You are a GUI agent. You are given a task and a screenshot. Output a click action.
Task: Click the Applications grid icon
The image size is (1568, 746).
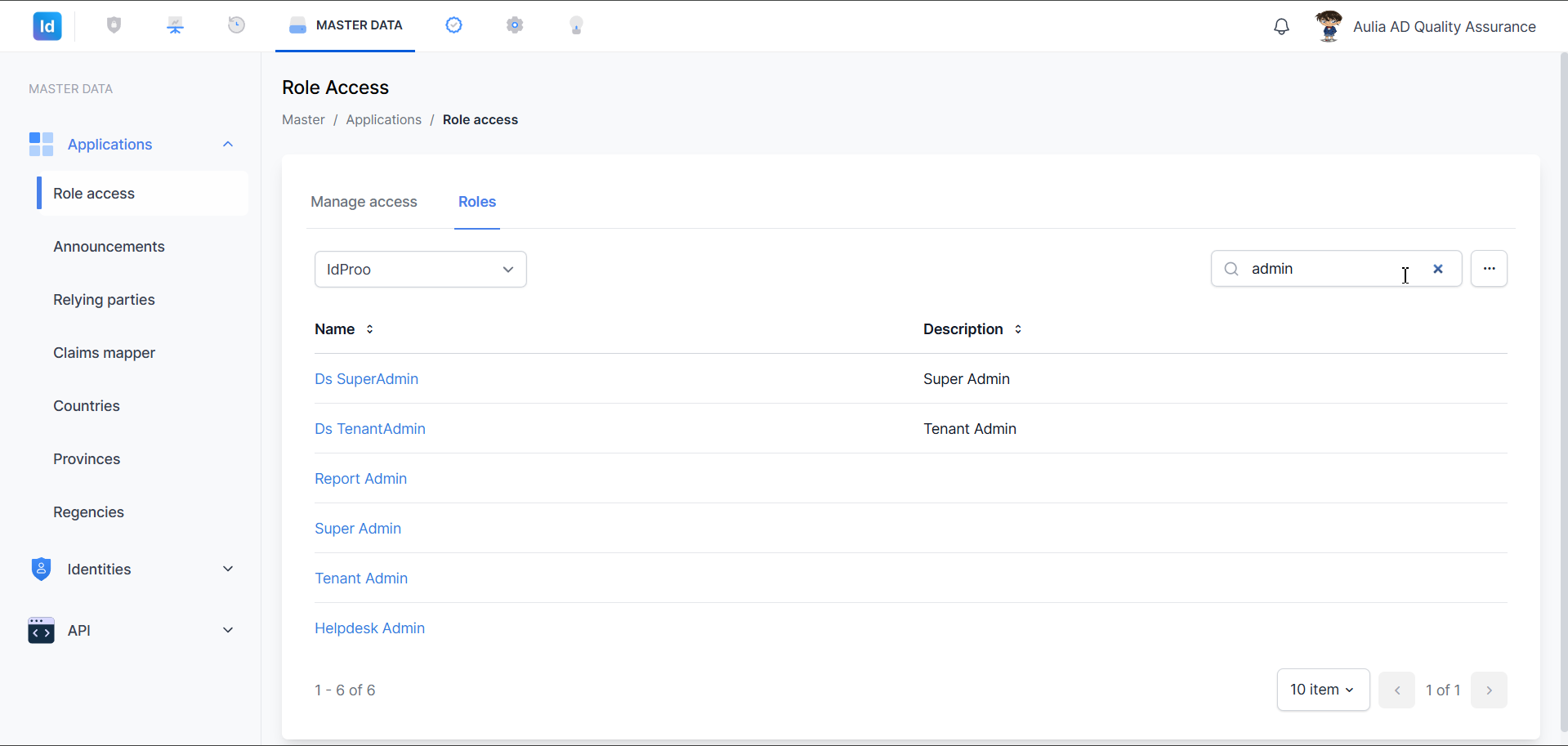[x=41, y=145]
